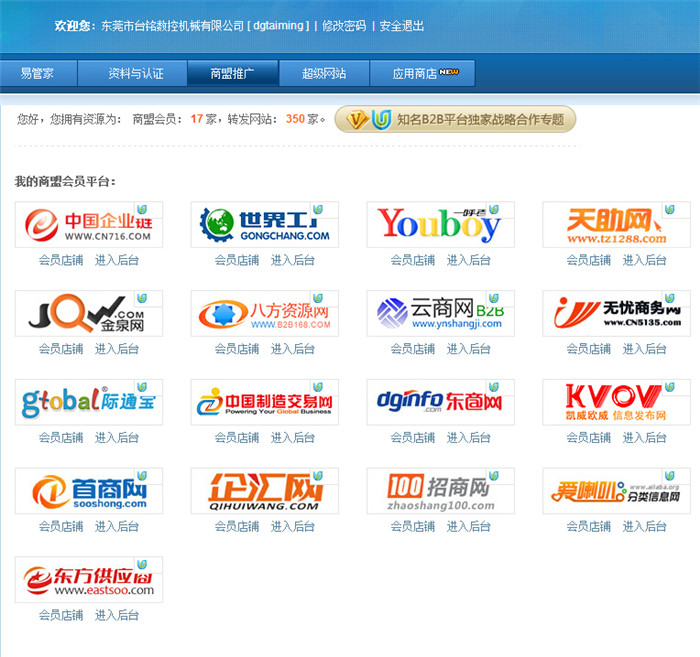The image size is (700, 657).
Task: Switch to the 易管家 tab
Action: 37,74
